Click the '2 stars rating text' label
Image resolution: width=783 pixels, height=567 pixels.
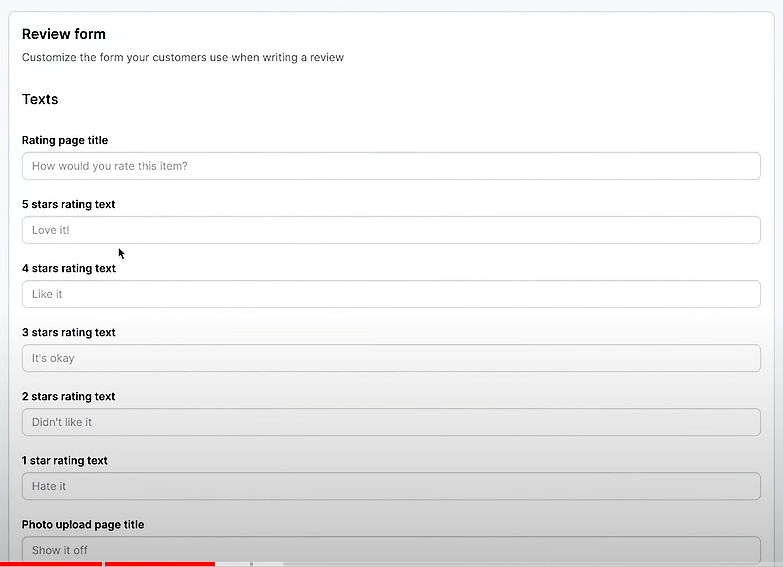click(x=68, y=396)
